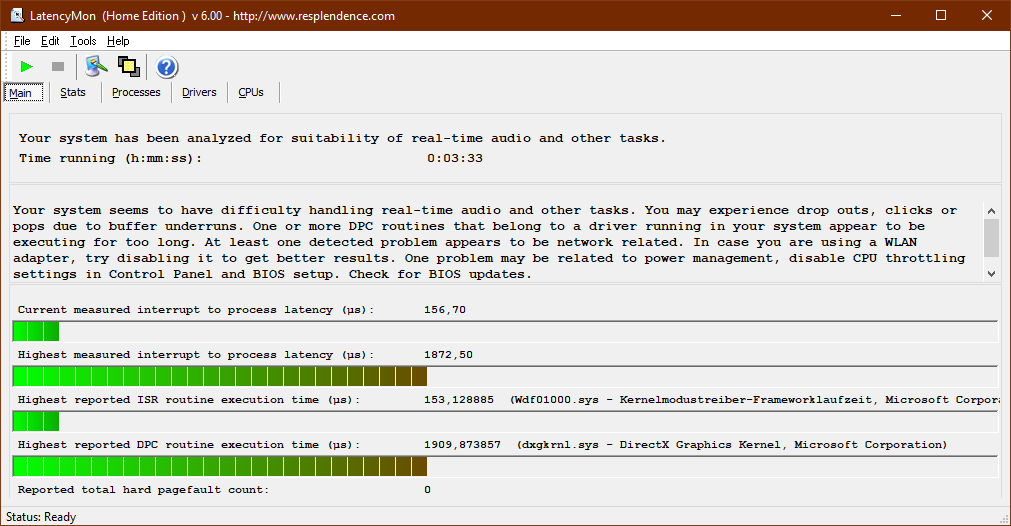Click current interrupt to process latency bar
This screenshot has width=1011, height=526.
[505, 331]
